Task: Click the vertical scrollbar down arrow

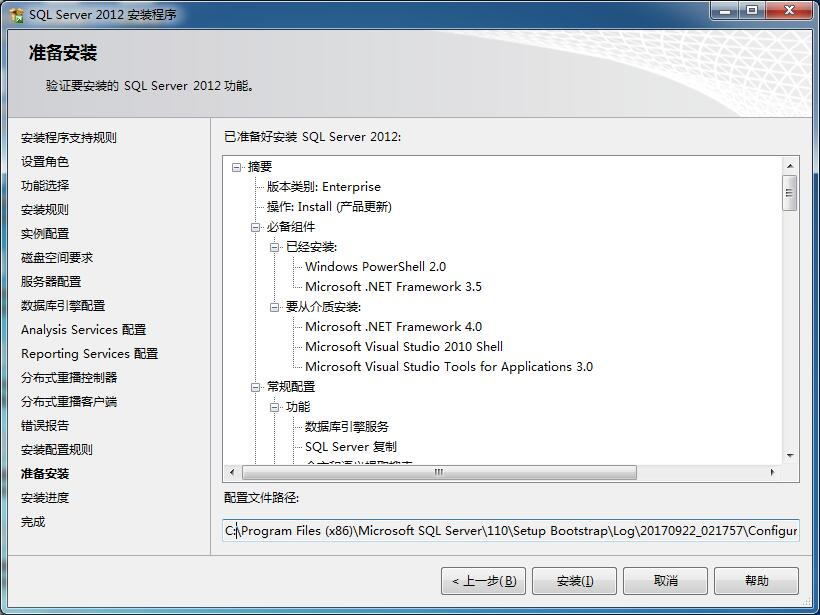Action: pyautogui.click(x=790, y=456)
